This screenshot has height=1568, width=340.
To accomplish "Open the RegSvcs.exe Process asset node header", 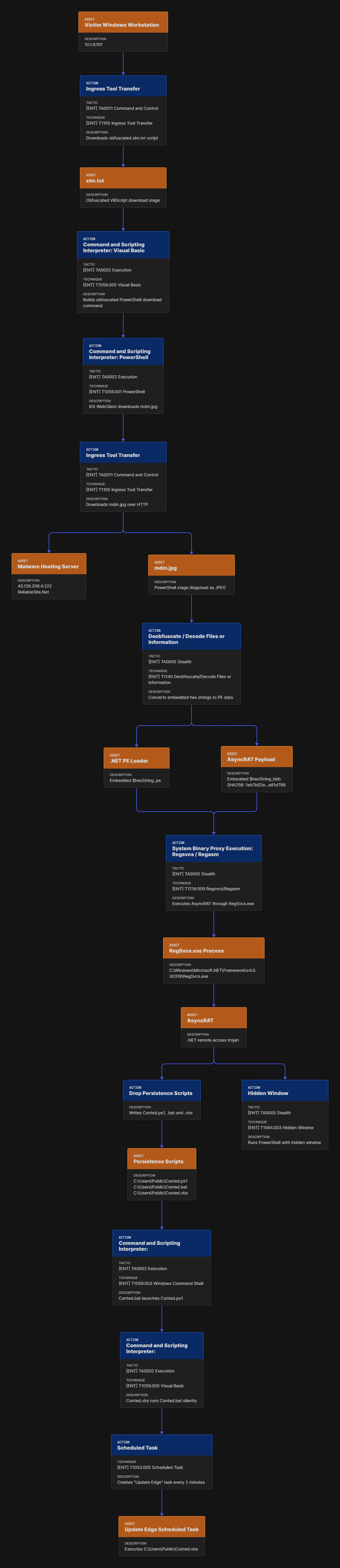I will (214, 948).
